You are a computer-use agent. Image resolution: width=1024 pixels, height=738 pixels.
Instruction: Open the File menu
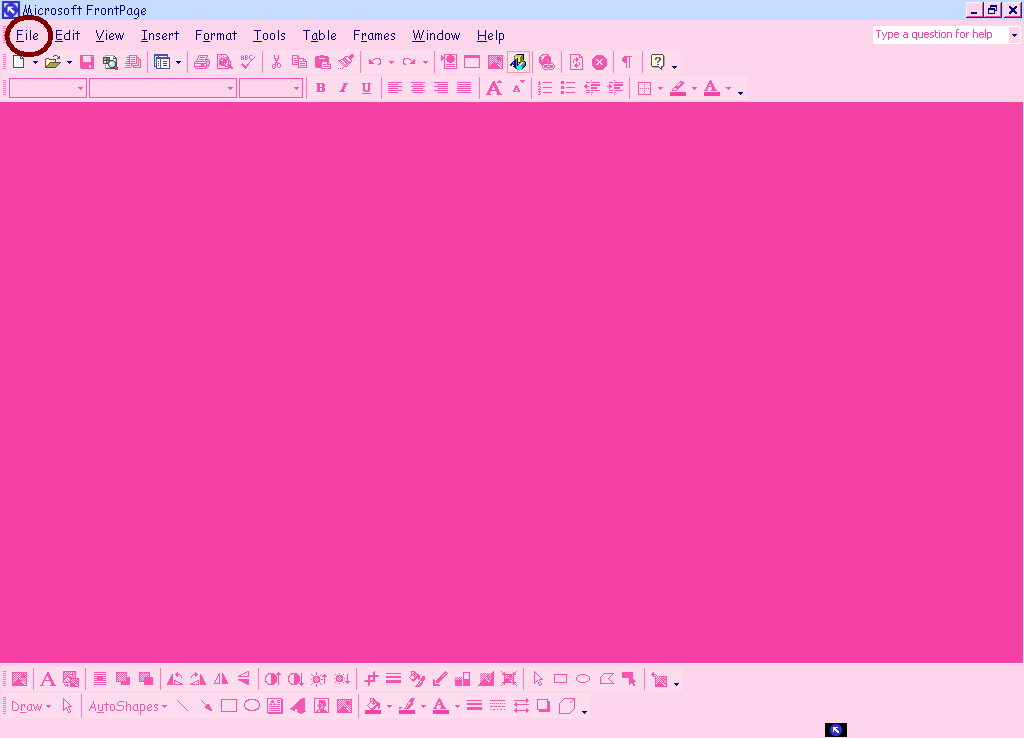tap(27, 35)
